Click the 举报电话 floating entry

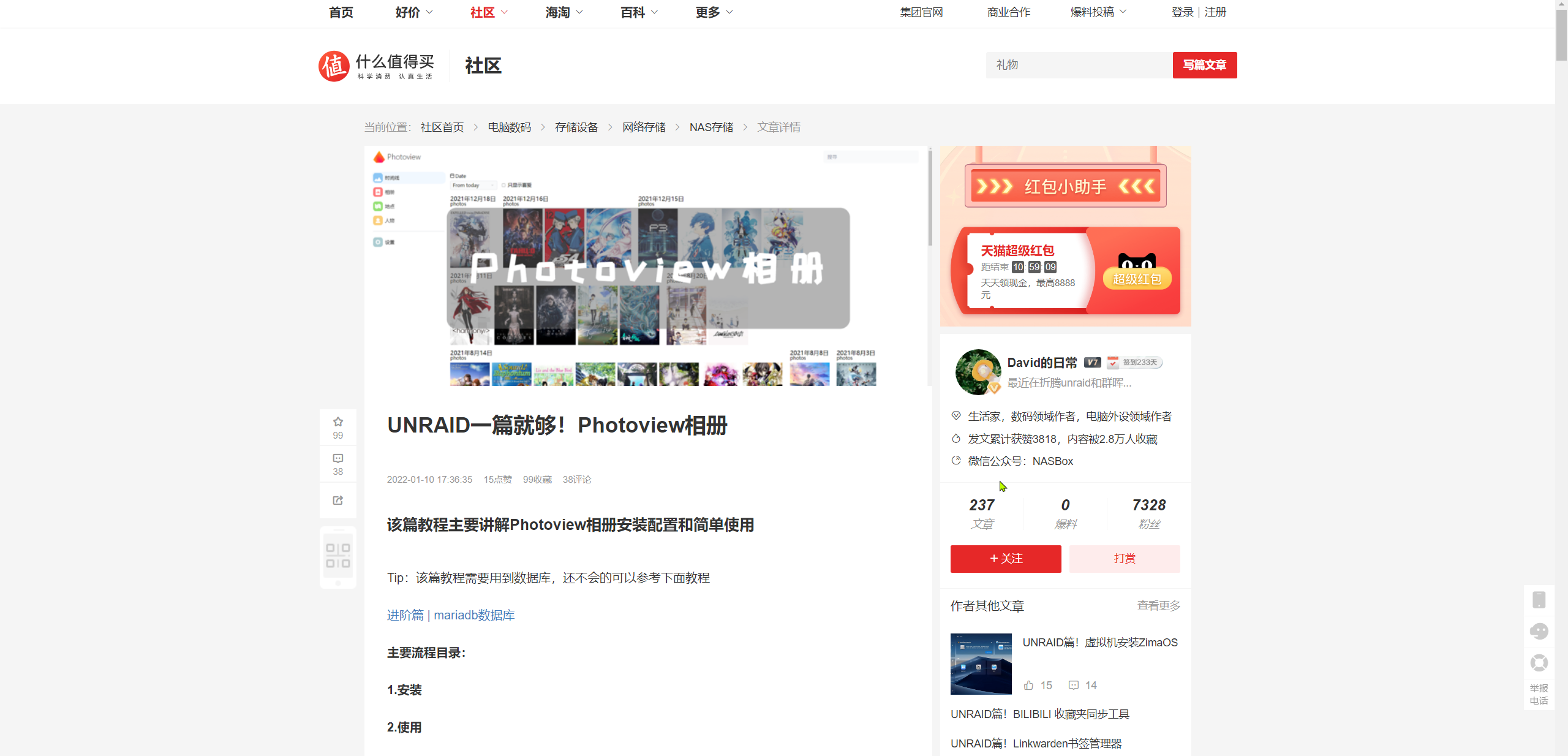(1539, 694)
